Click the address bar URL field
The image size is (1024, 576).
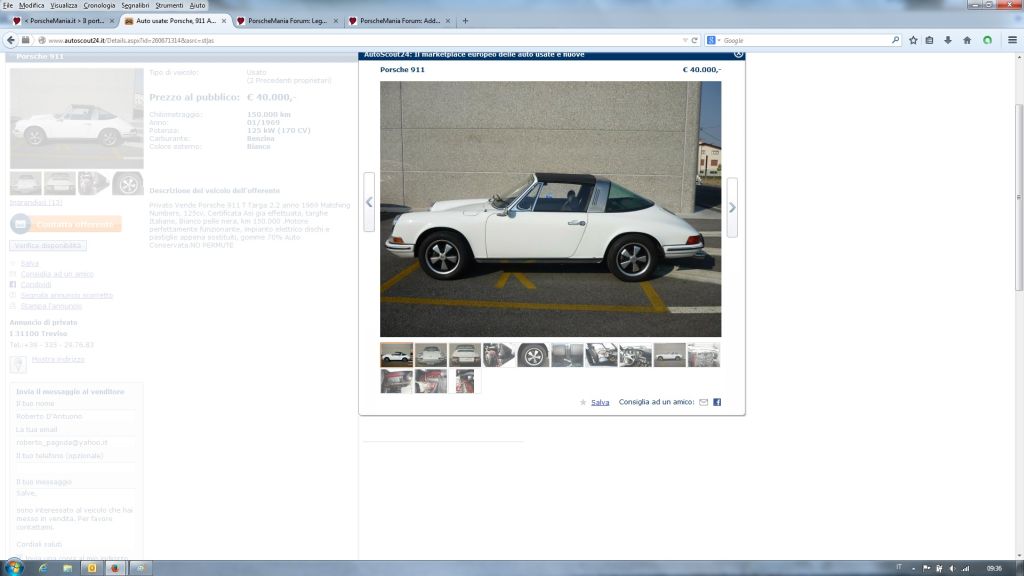362,40
